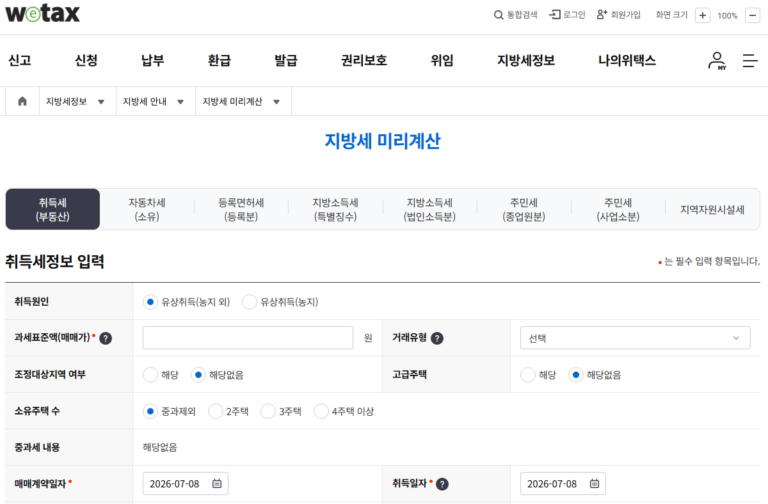Screen dimensions: 768x504
Task: Show help for 거래유형
Action: (437, 338)
